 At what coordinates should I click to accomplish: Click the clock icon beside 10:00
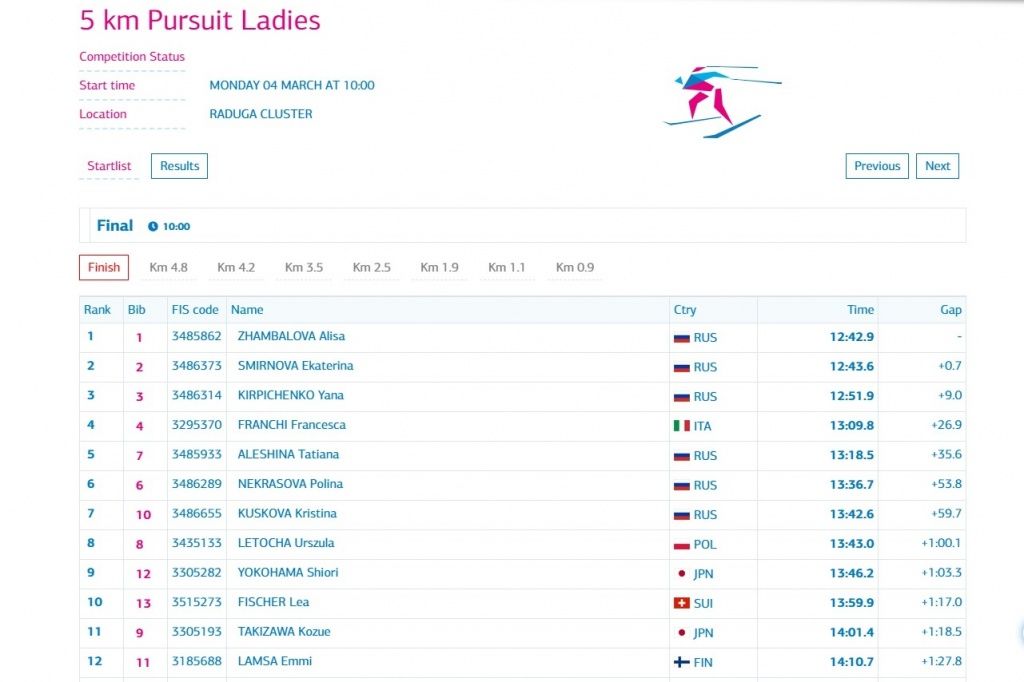coord(153,227)
